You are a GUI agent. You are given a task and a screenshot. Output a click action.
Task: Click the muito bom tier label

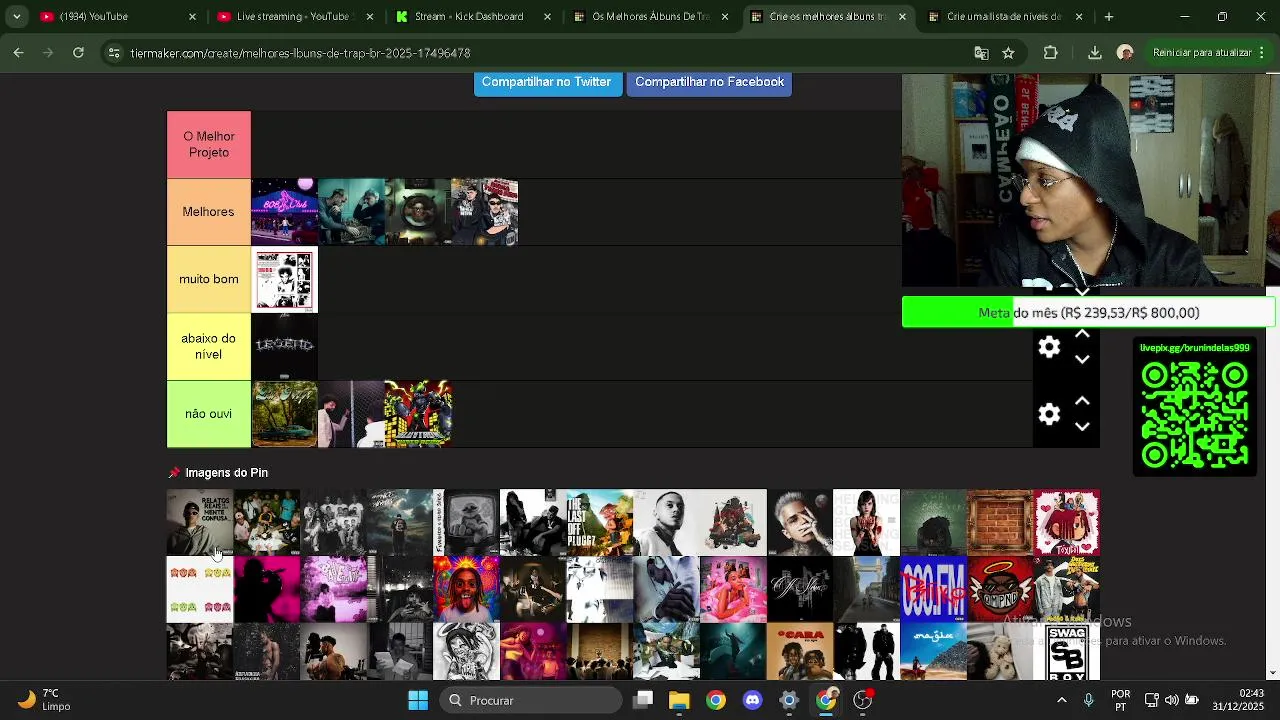pos(209,279)
